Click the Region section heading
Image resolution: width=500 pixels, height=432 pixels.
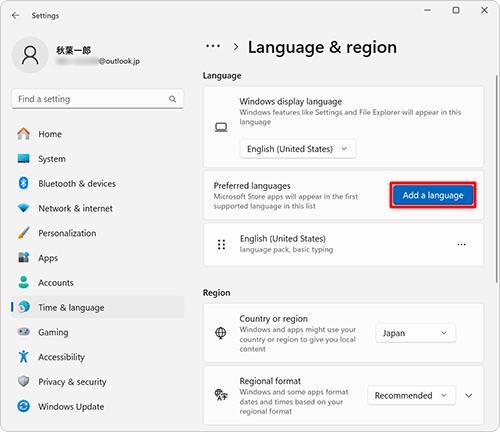216,292
